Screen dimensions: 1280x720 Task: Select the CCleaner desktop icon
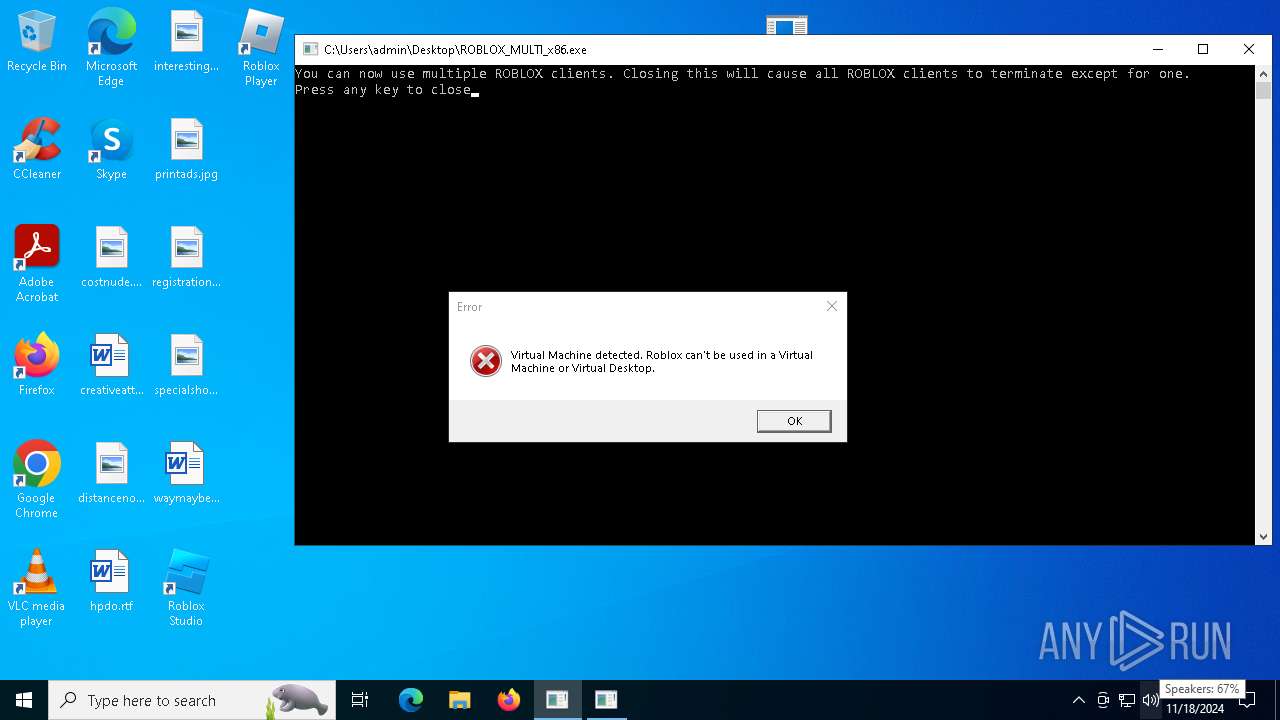click(37, 150)
